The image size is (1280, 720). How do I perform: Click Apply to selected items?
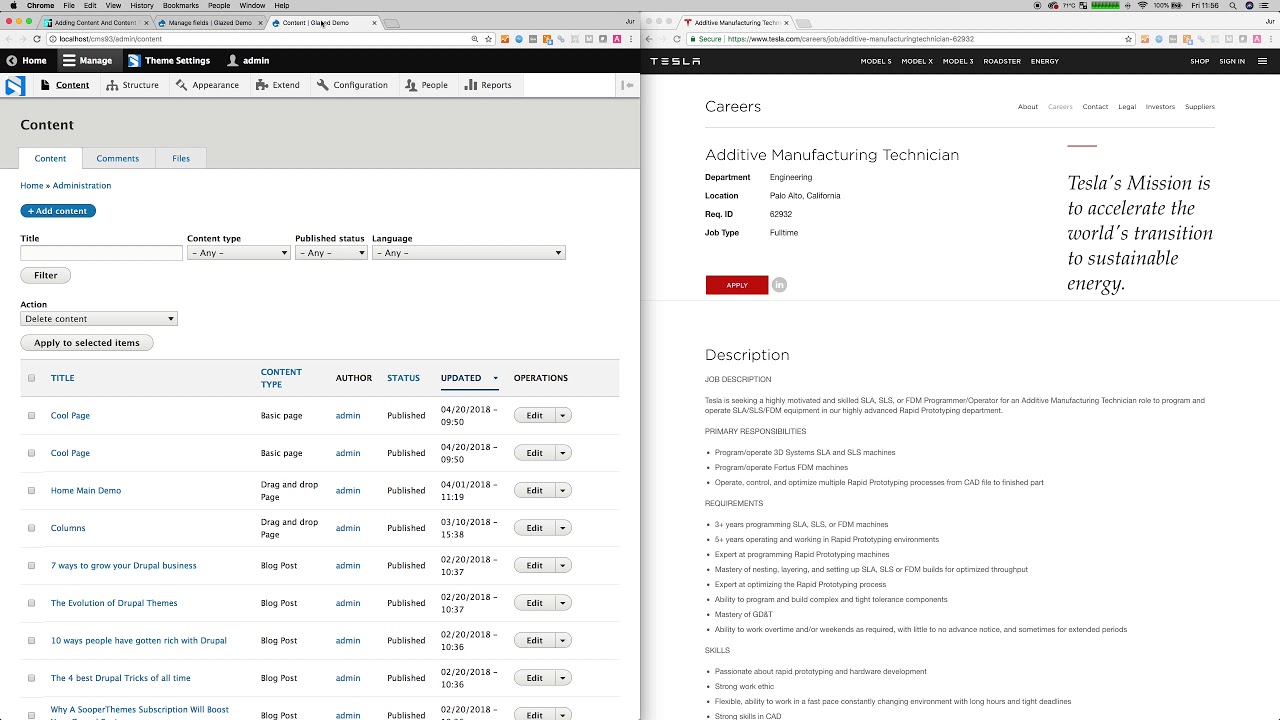pyautogui.click(x=86, y=343)
